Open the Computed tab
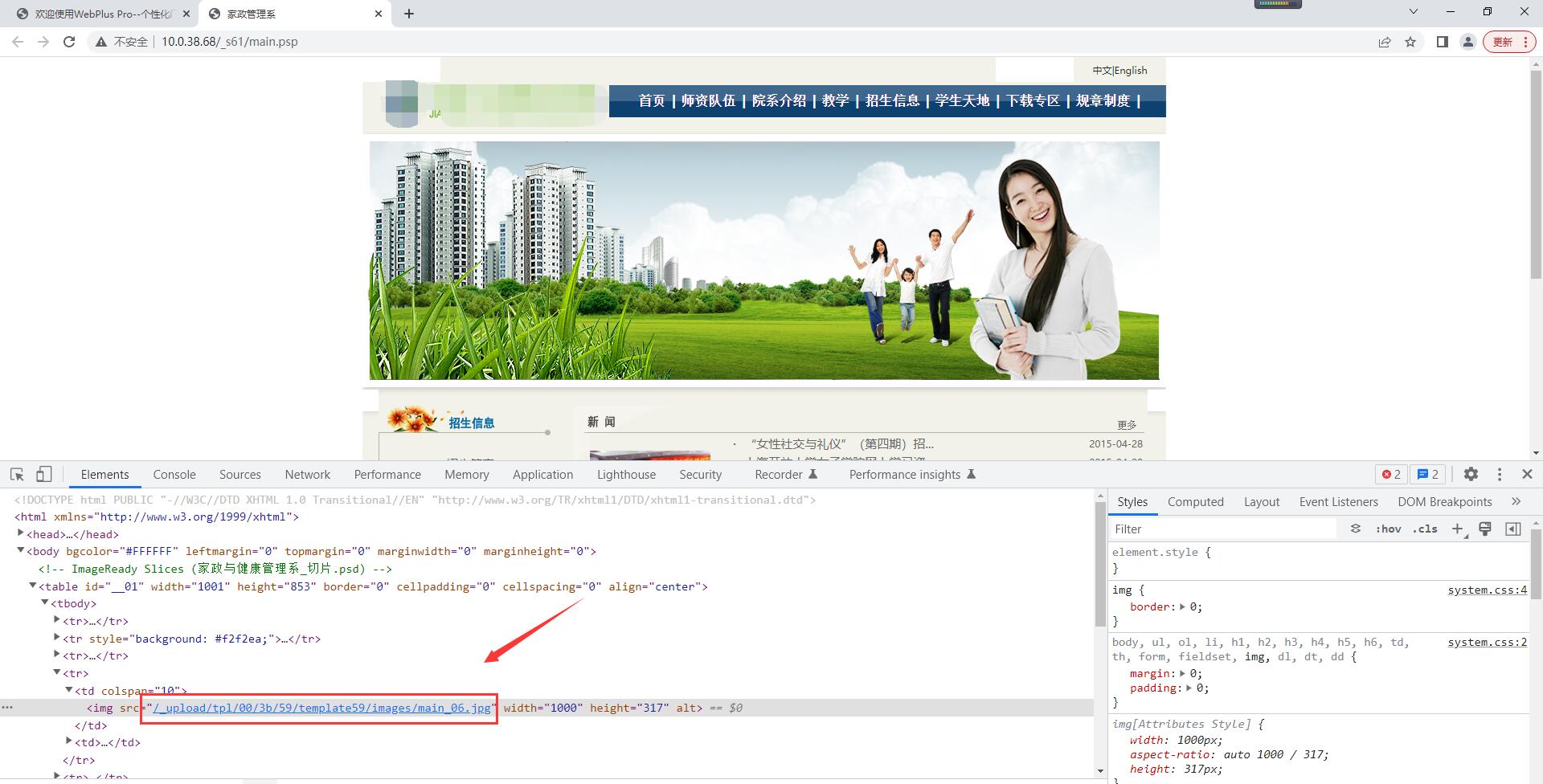The image size is (1543, 784). pos(1195,501)
